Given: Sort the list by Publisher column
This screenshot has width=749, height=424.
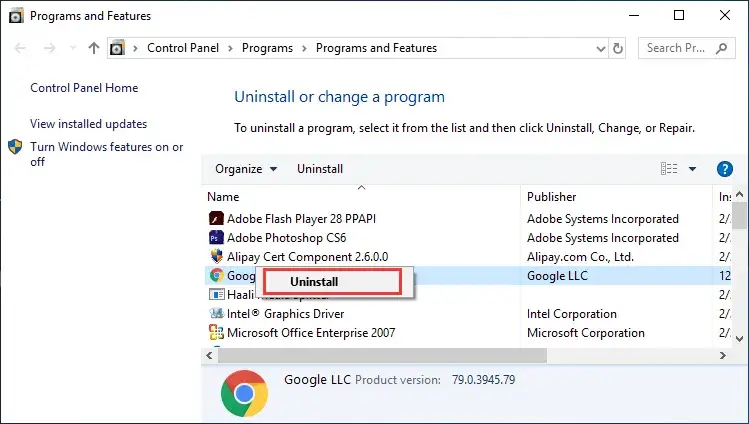Looking at the screenshot, I should [x=552, y=197].
